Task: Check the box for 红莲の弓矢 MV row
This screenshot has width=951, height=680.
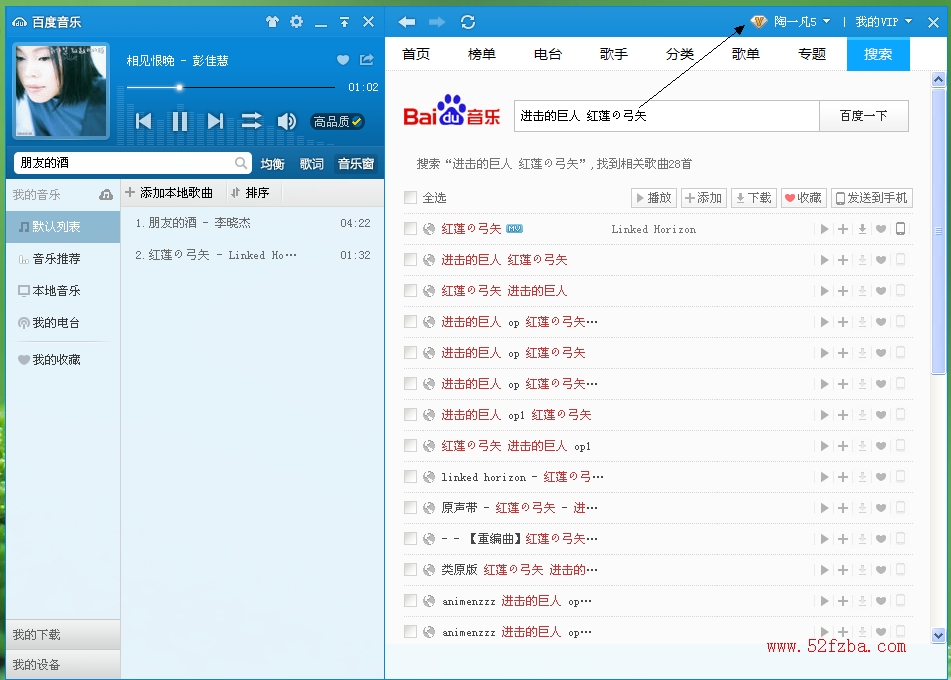Action: click(411, 229)
